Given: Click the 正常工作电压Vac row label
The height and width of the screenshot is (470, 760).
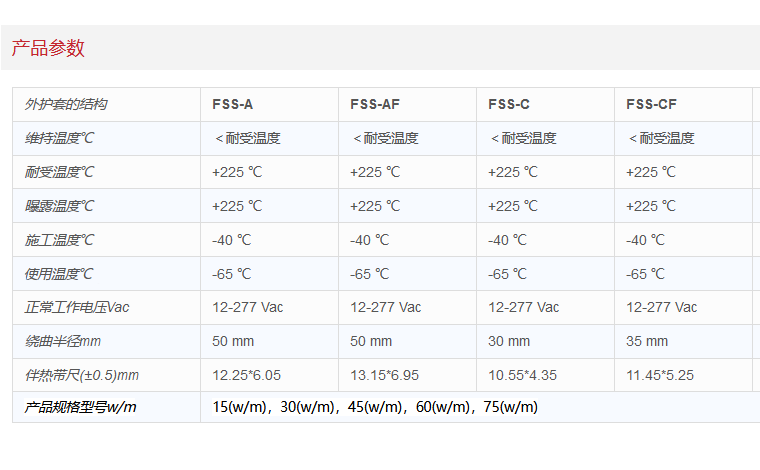Looking at the screenshot, I should point(78,307).
